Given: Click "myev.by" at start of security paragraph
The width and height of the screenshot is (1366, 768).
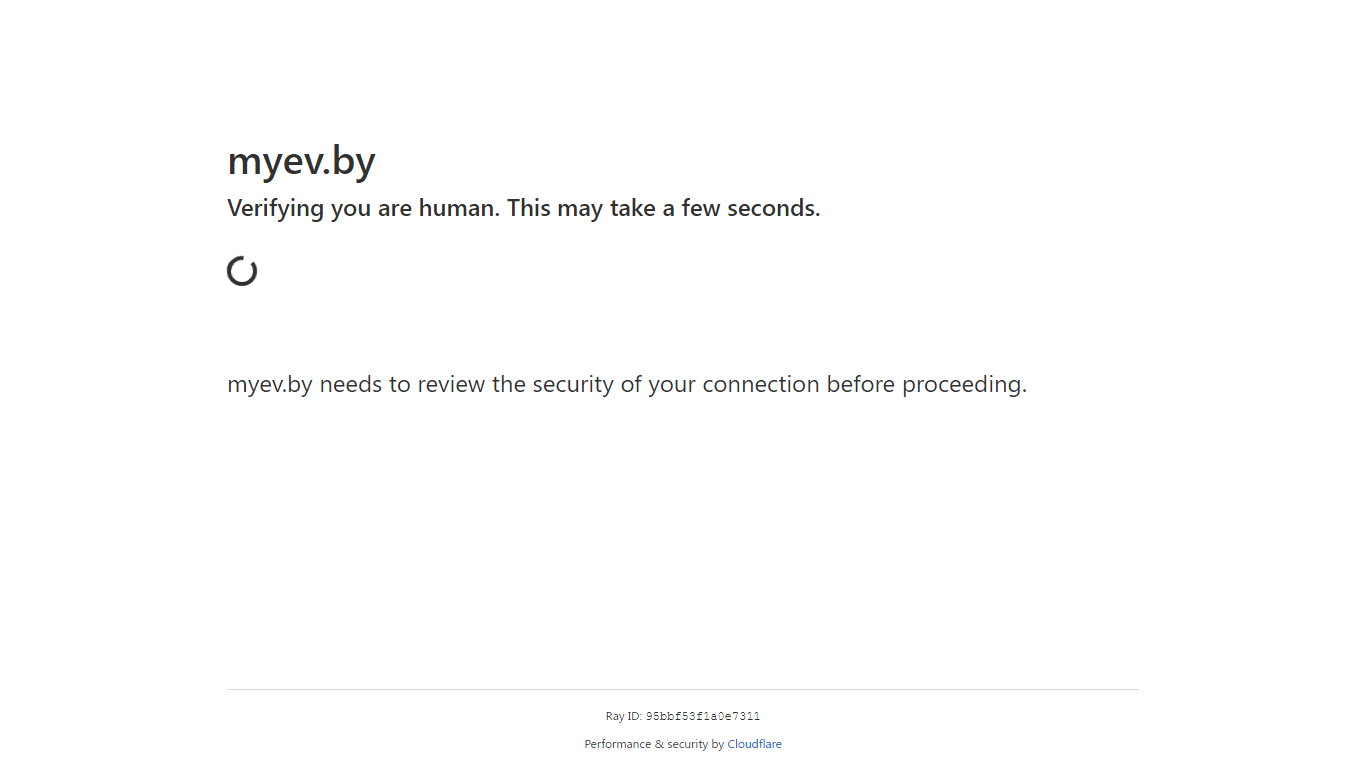Looking at the screenshot, I should (x=270, y=385).
